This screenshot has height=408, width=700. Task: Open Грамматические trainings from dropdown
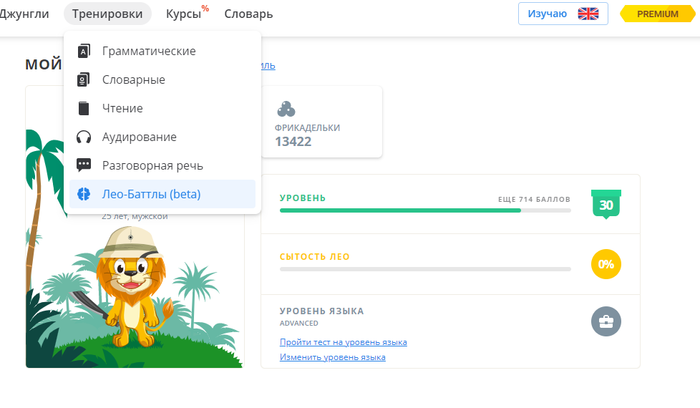162,51
